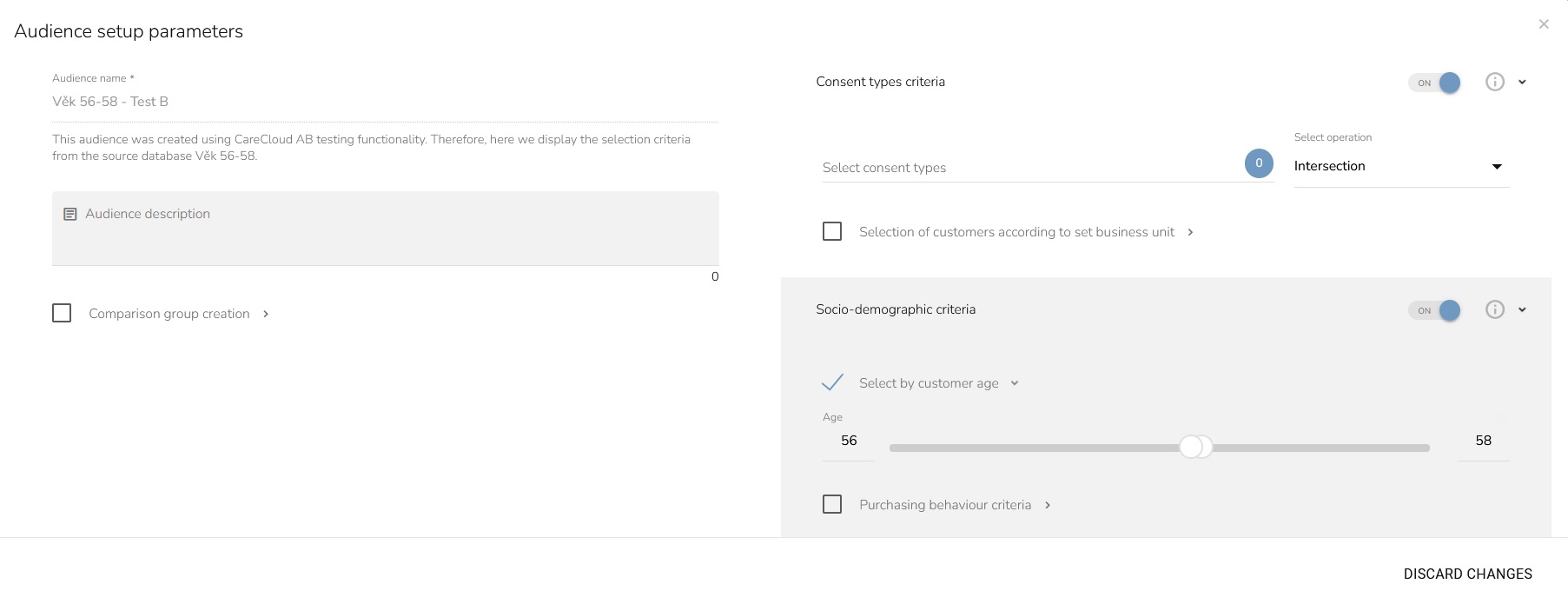Collapse the Consent types criteria section chevron
The image size is (1568, 591).
[x=1522, y=82]
